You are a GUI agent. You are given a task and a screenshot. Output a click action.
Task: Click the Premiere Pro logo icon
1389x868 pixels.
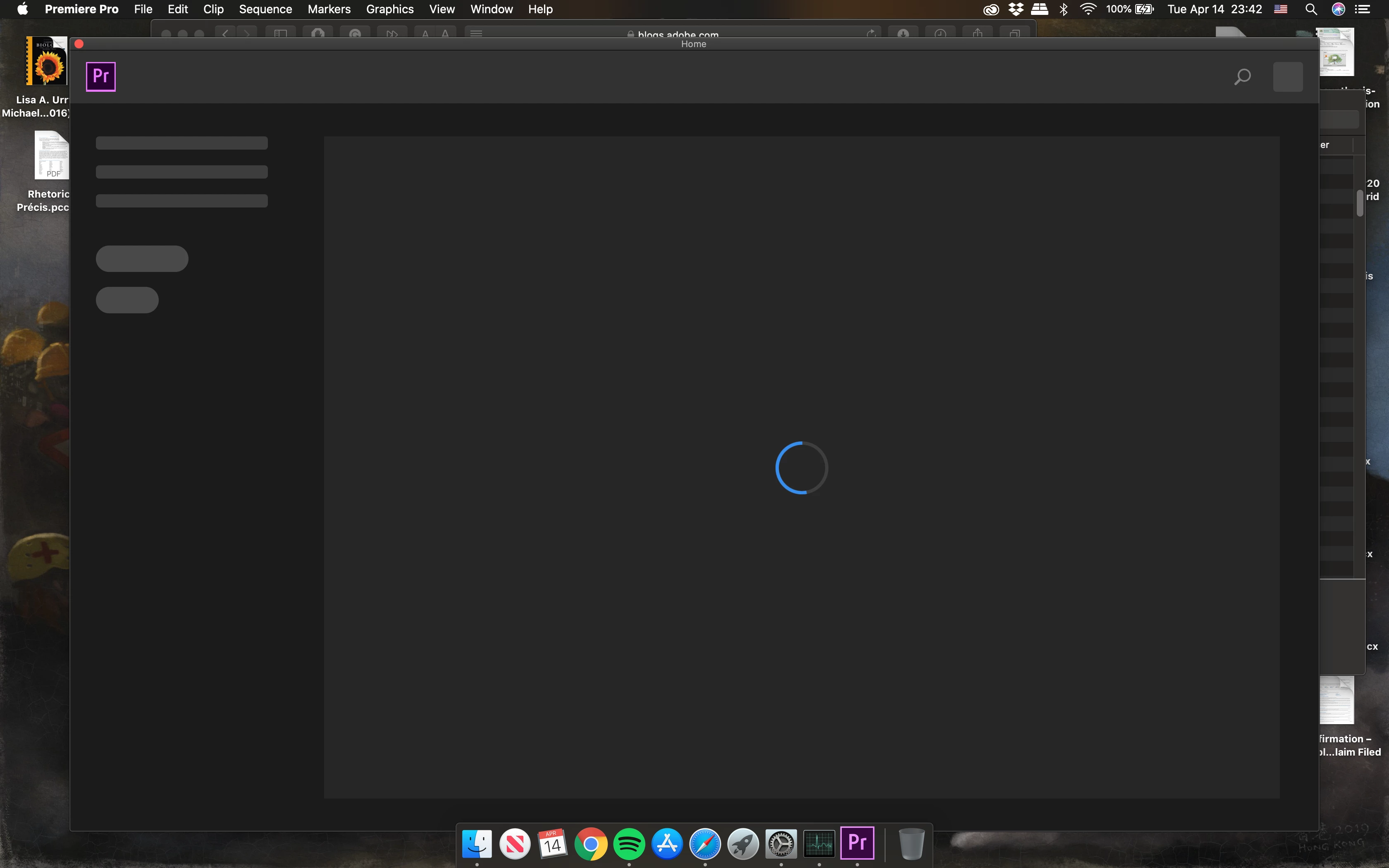click(x=100, y=76)
